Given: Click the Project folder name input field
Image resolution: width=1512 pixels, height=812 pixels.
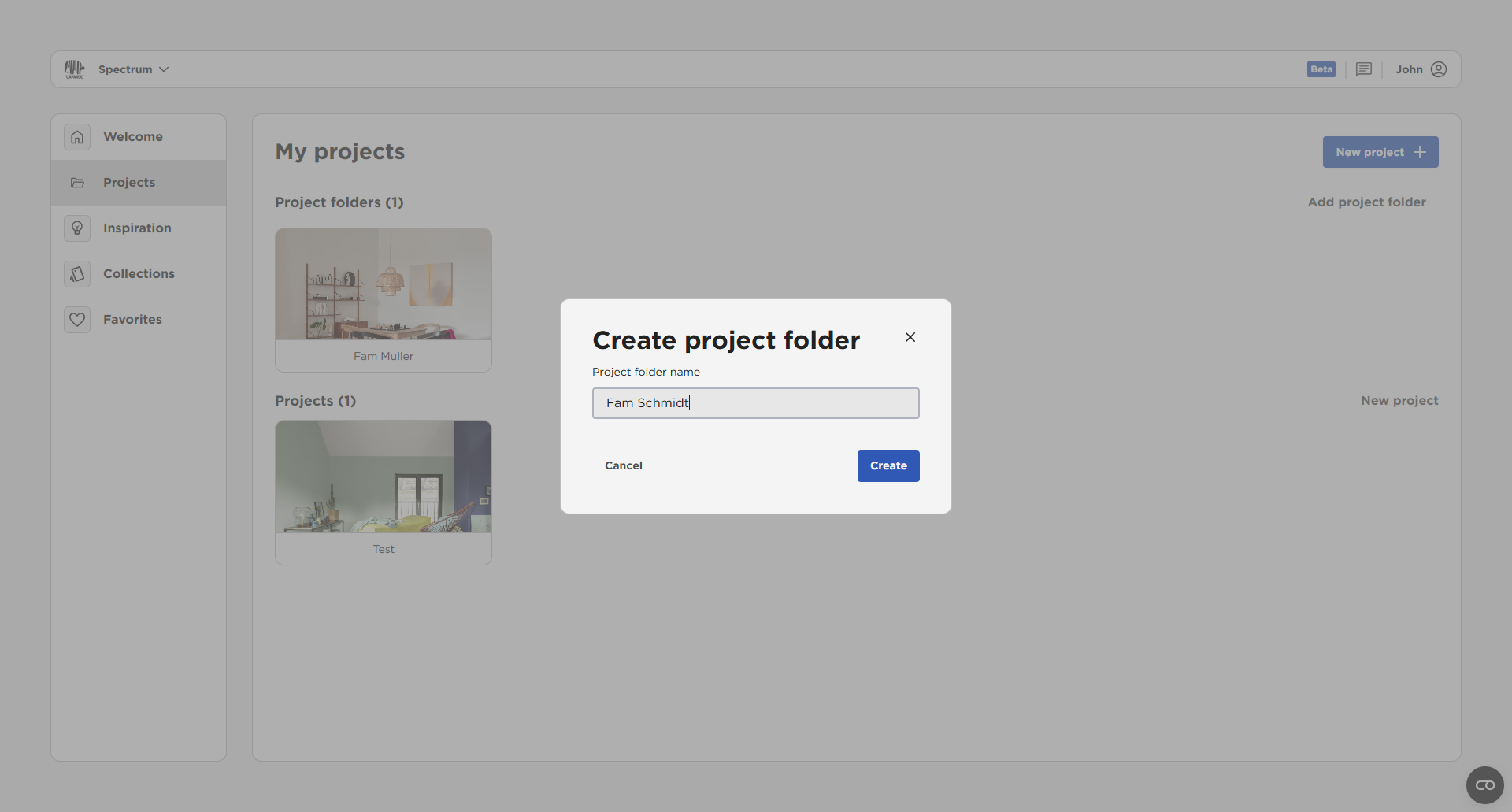Looking at the screenshot, I should pyautogui.click(x=755, y=402).
